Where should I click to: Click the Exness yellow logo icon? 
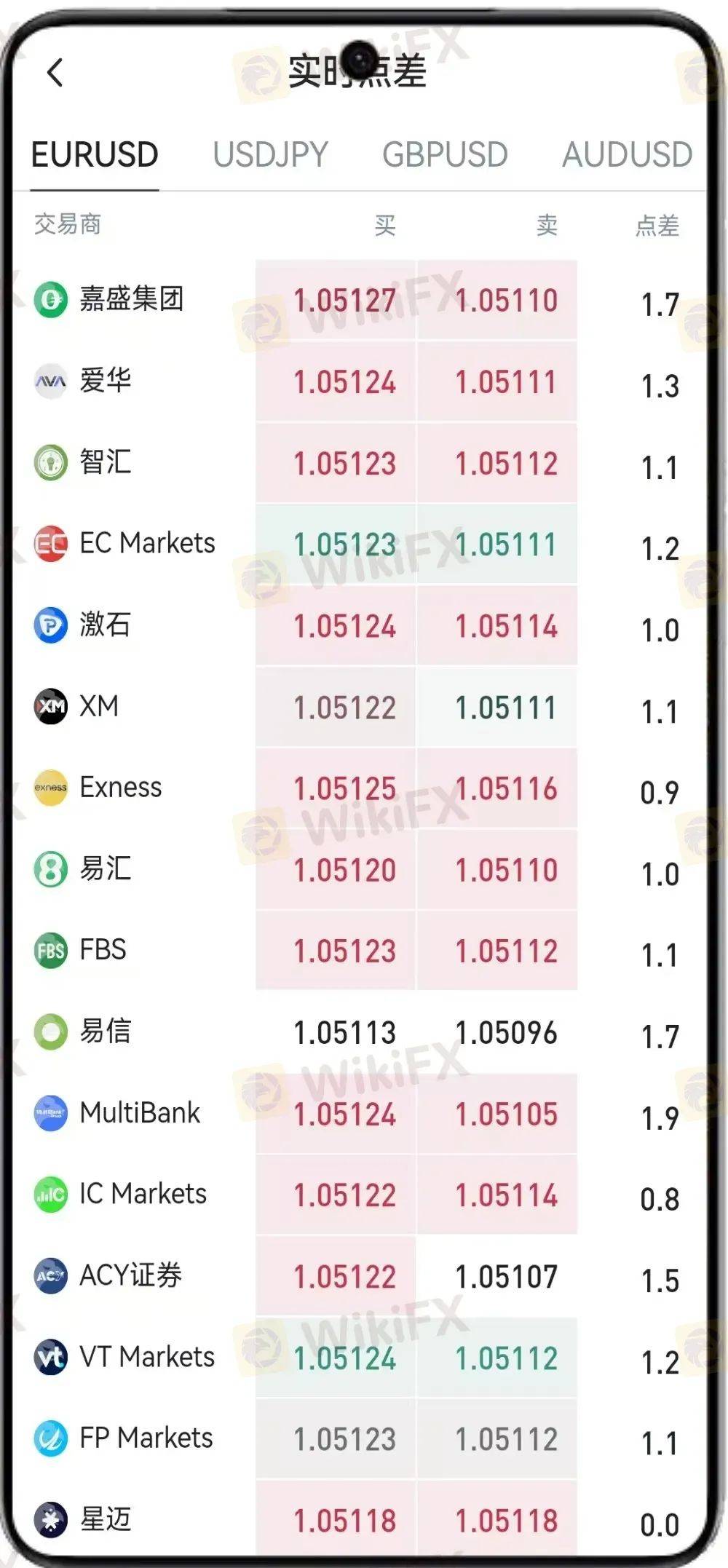[x=51, y=788]
